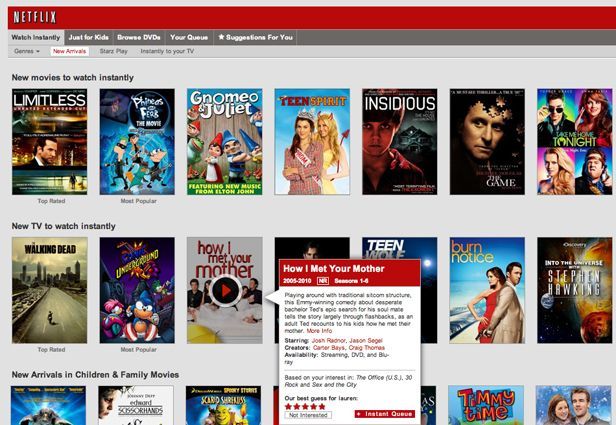Open The Walking Dead thumbnail
Viewport: 616px width, 425px height.
tap(49, 290)
